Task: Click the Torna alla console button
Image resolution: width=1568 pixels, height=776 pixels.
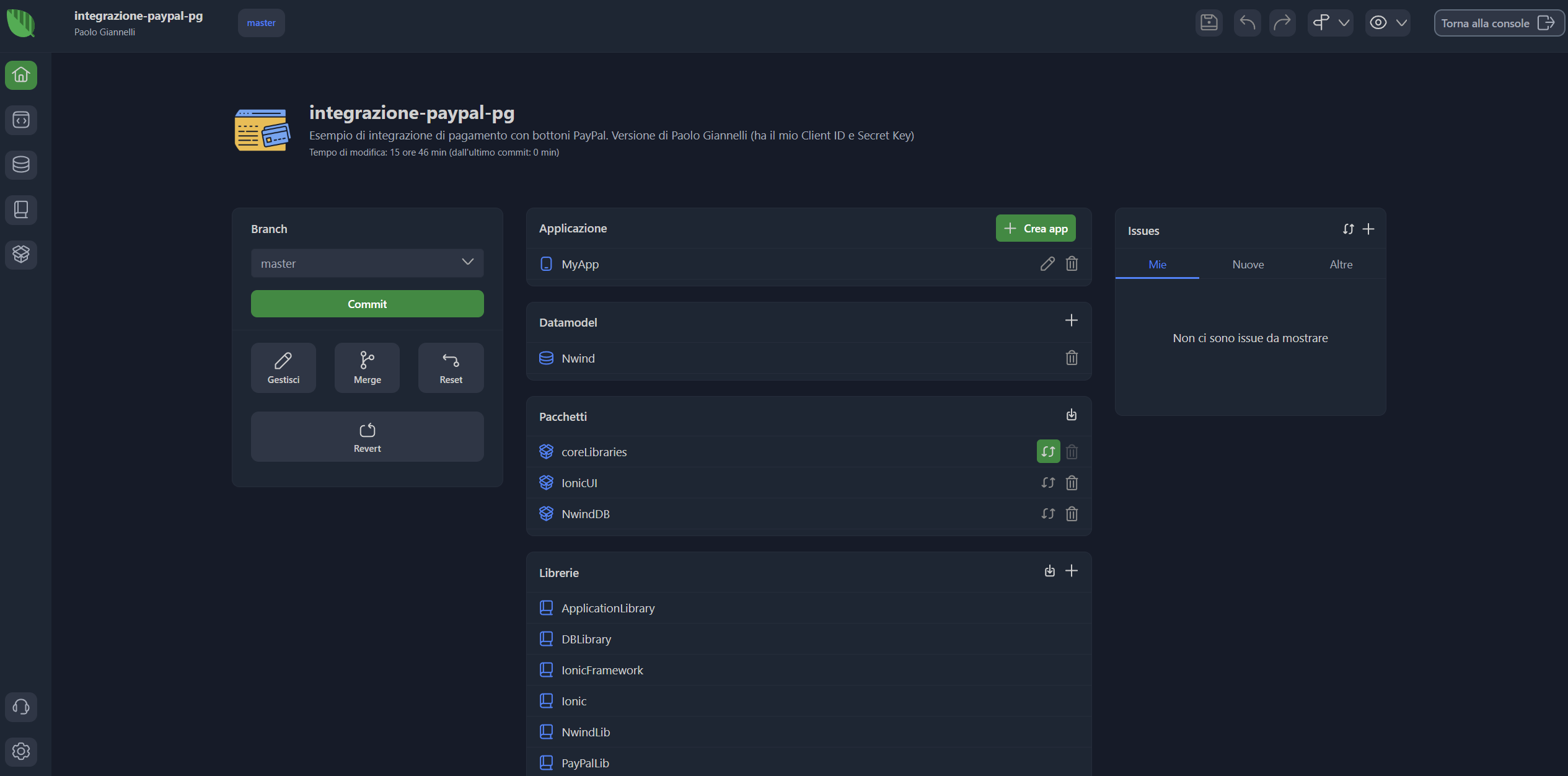Action: 1497,24
